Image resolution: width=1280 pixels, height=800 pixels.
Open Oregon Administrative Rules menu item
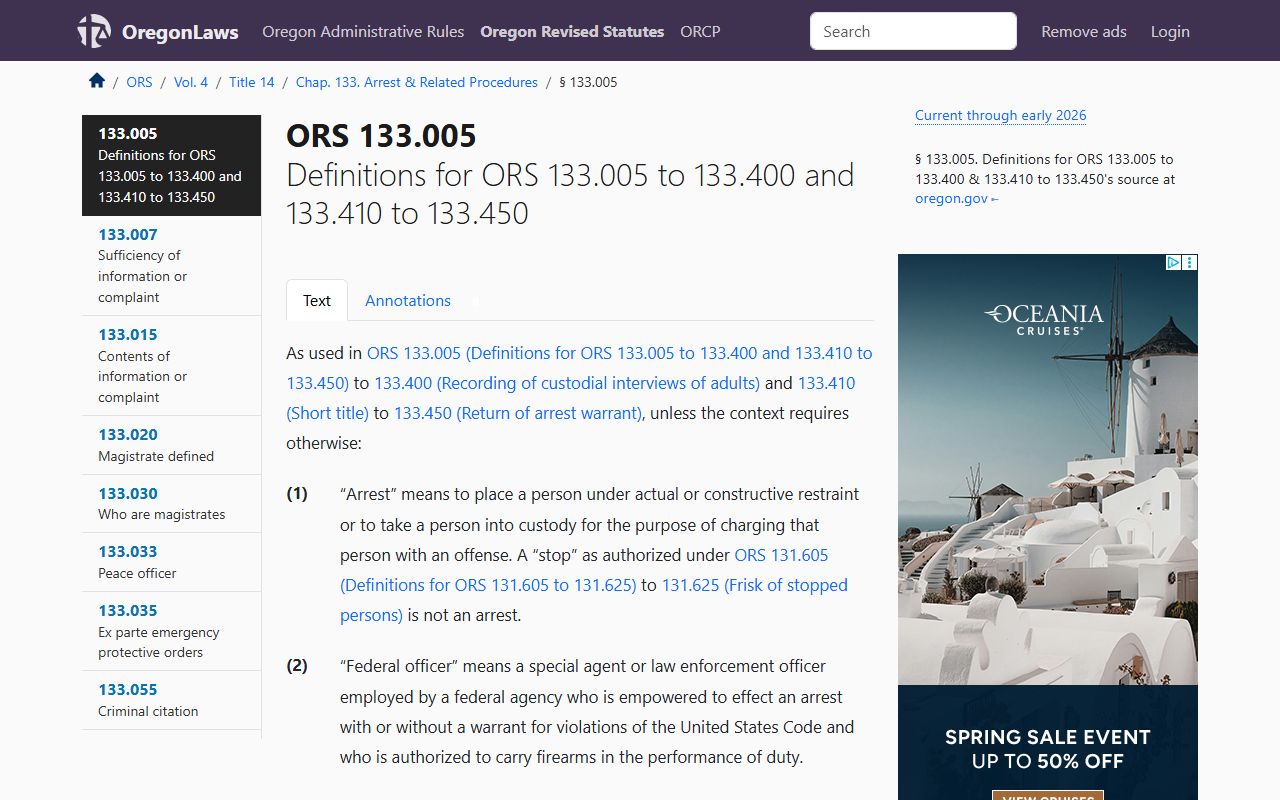[x=363, y=31]
